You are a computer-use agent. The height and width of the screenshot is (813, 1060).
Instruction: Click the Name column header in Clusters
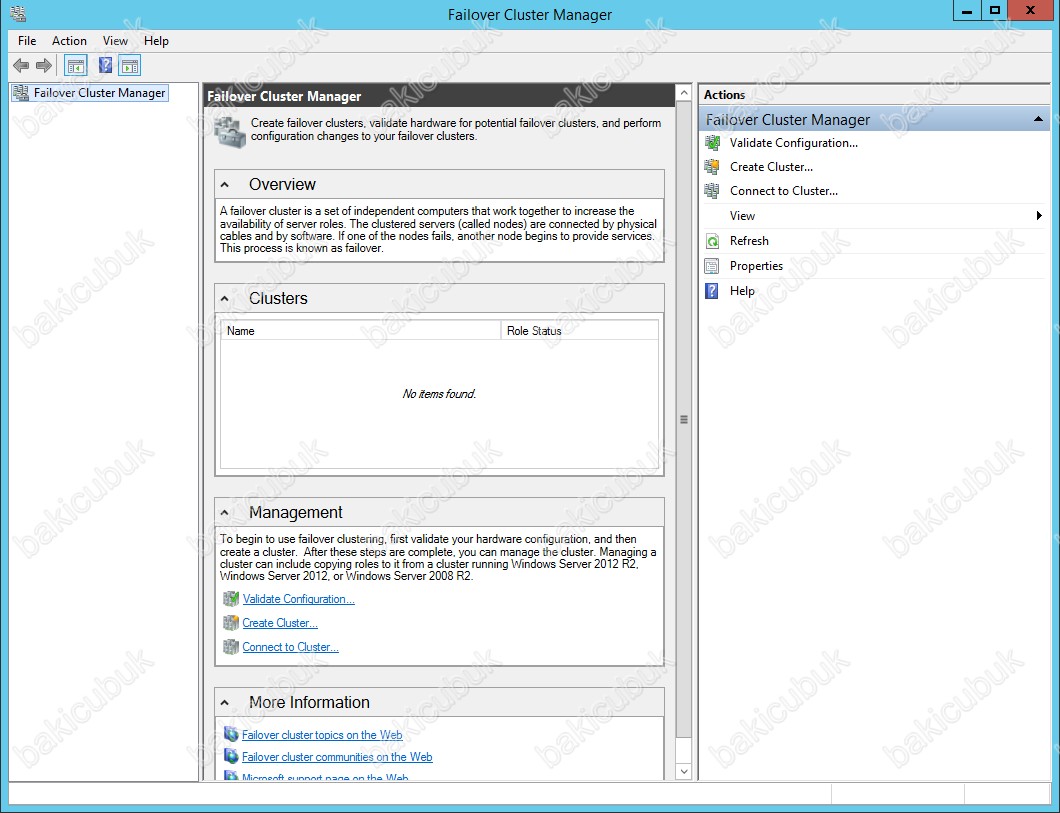[x=360, y=330]
